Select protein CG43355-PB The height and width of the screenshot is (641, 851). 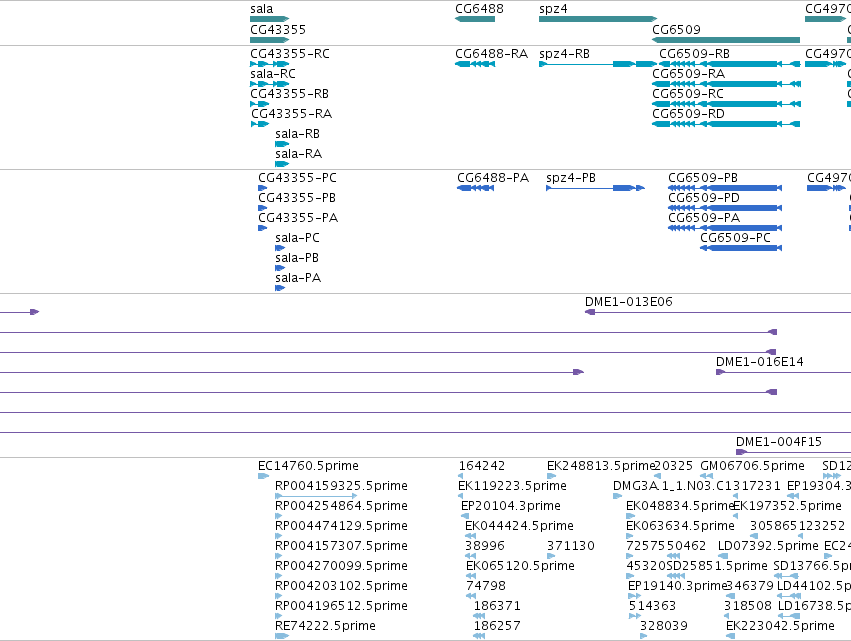coord(262,208)
